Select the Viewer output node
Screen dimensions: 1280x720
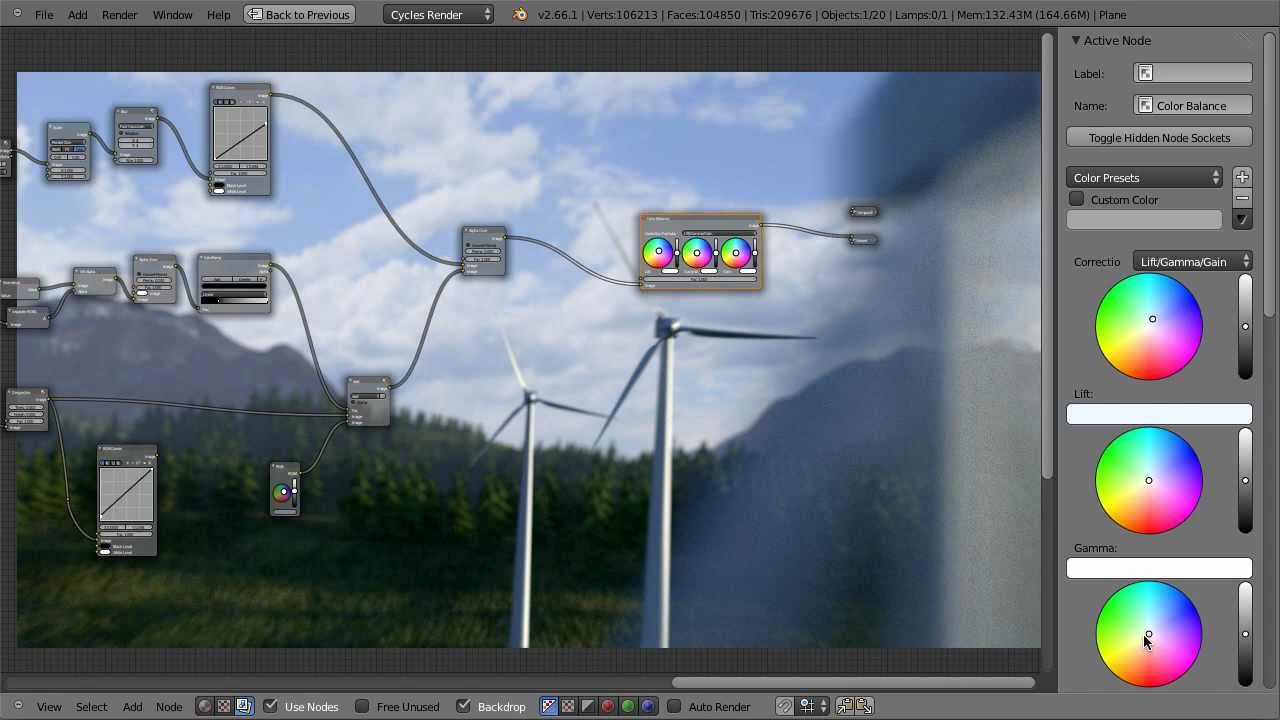(864, 239)
